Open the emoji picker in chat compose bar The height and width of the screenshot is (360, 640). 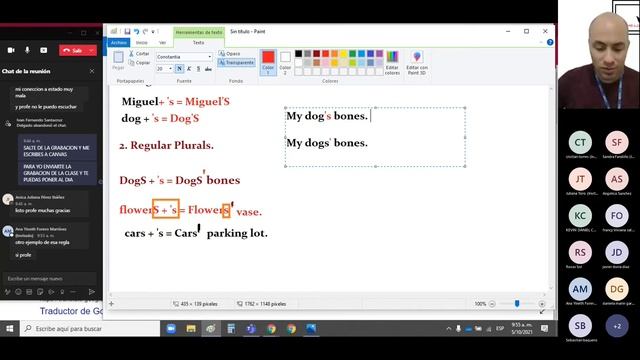[x=18, y=292]
